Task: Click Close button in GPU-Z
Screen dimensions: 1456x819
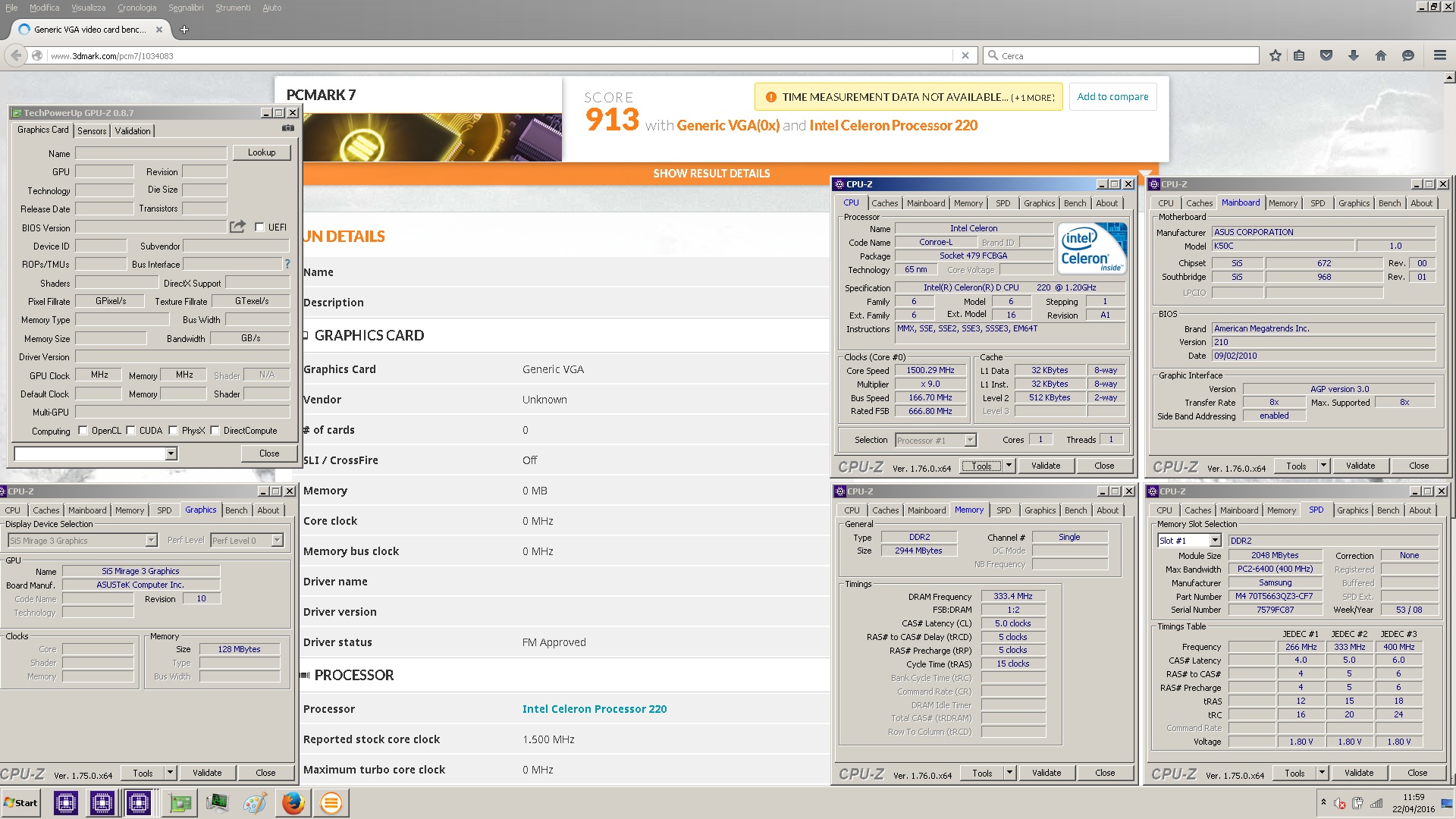Action: pos(269,453)
